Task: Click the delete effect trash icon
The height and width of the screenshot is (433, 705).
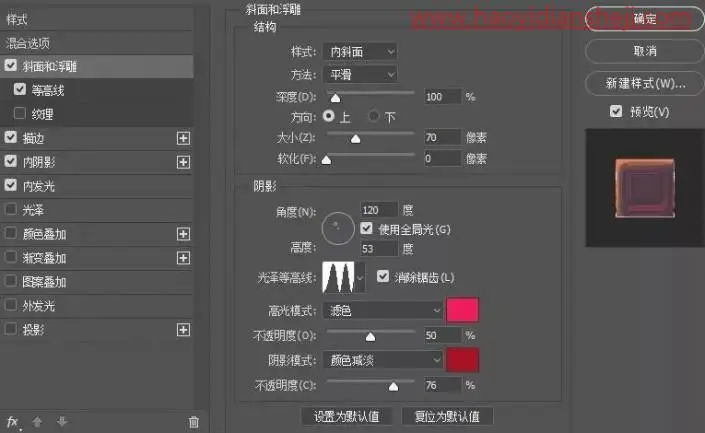Action: (194, 422)
